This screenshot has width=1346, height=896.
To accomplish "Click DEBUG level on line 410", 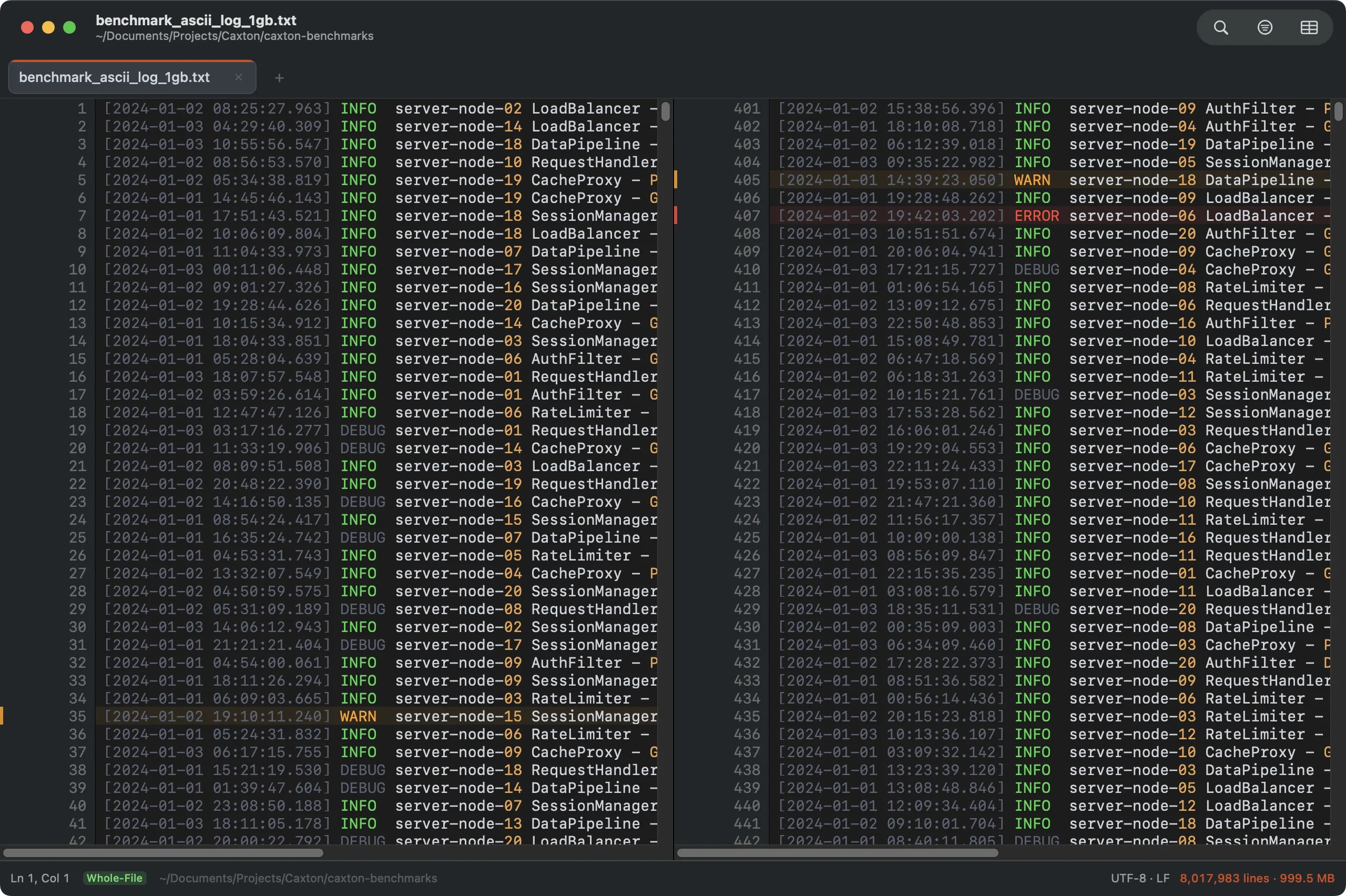I will pyautogui.click(x=1036, y=269).
